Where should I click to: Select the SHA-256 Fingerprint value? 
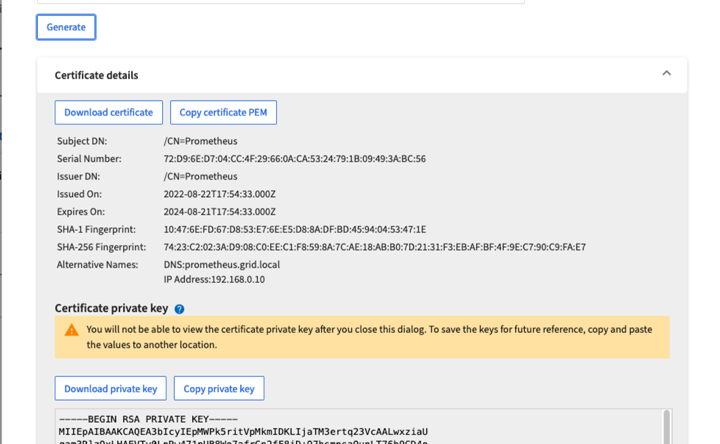click(375, 247)
